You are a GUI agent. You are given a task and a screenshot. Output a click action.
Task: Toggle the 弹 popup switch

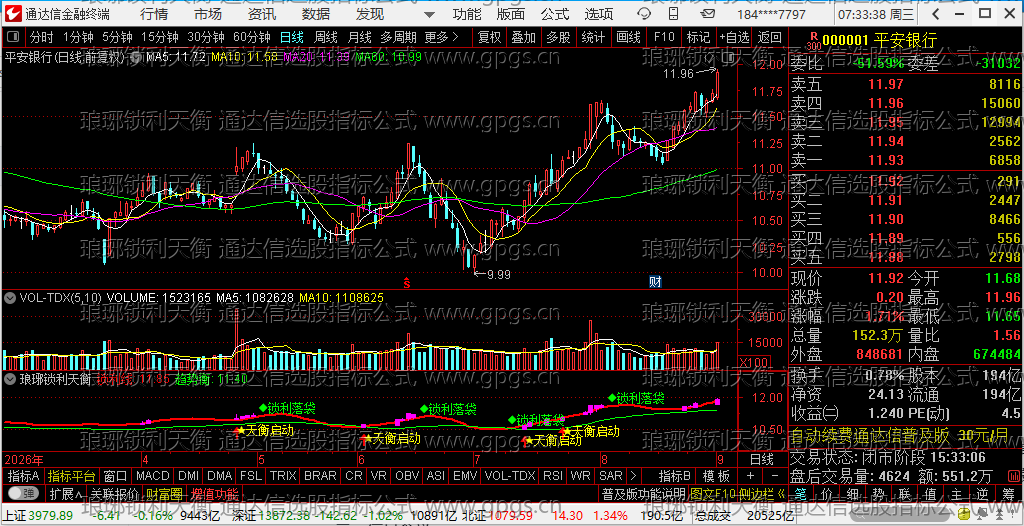click(x=23, y=493)
